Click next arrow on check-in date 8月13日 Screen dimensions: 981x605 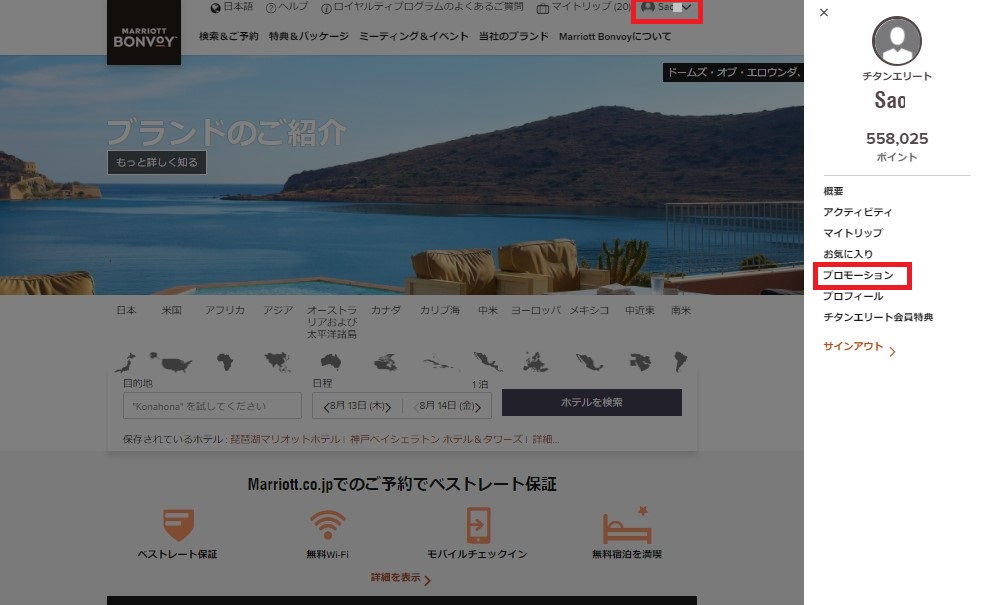coord(389,407)
